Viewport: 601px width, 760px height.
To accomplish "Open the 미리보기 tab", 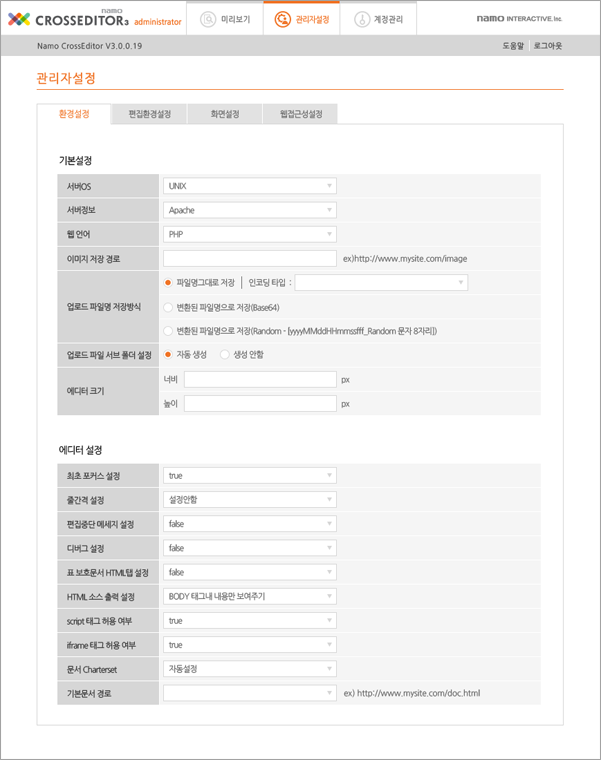I will coord(225,19).
